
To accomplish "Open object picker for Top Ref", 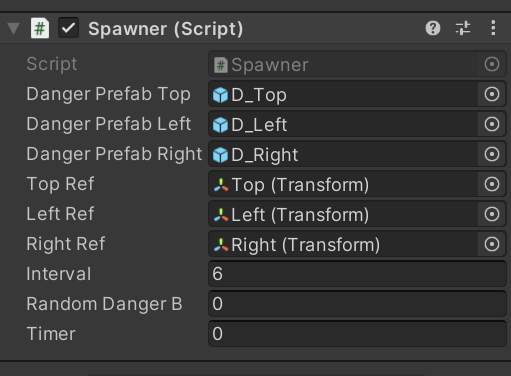I will 492,184.
